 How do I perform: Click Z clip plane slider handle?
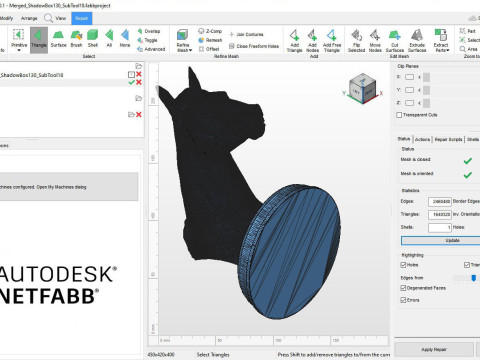pyautogui.click(x=426, y=103)
